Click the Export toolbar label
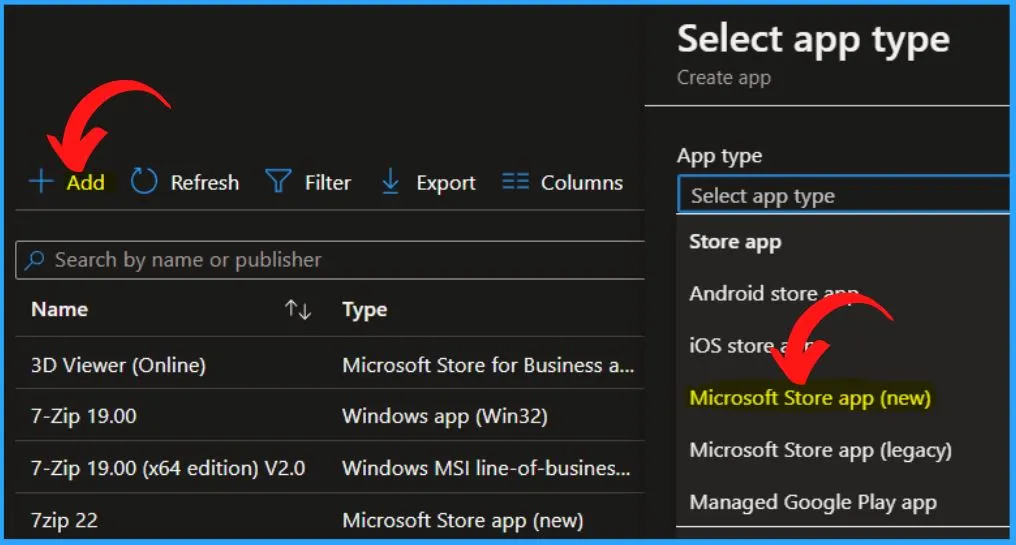The width and height of the screenshot is (1016, 545). 446,183
